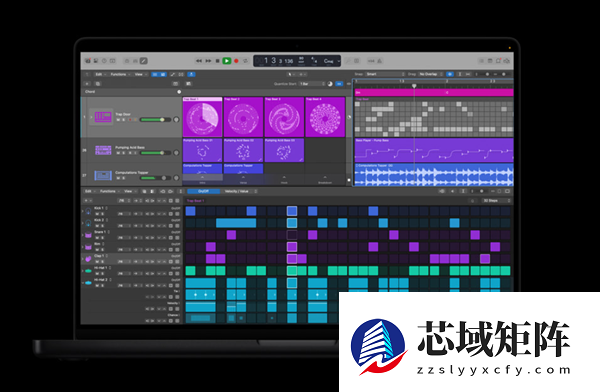Image resolution: width=600 pixels, height=392 pixels.
Task: Toggle first step of Kick 1 row
Action: point(190,211)
